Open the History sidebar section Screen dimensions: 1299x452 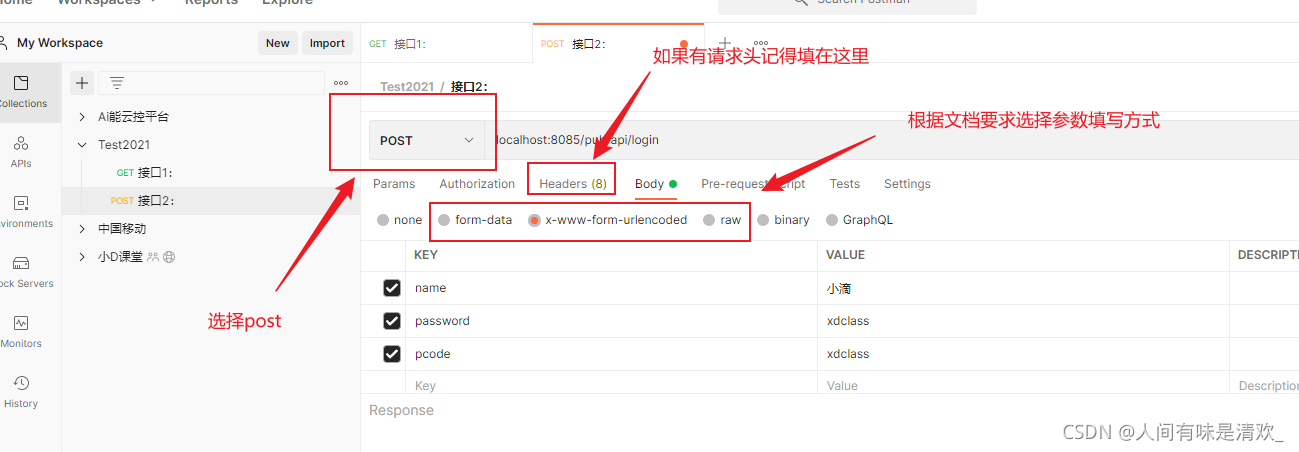point(22,391)
